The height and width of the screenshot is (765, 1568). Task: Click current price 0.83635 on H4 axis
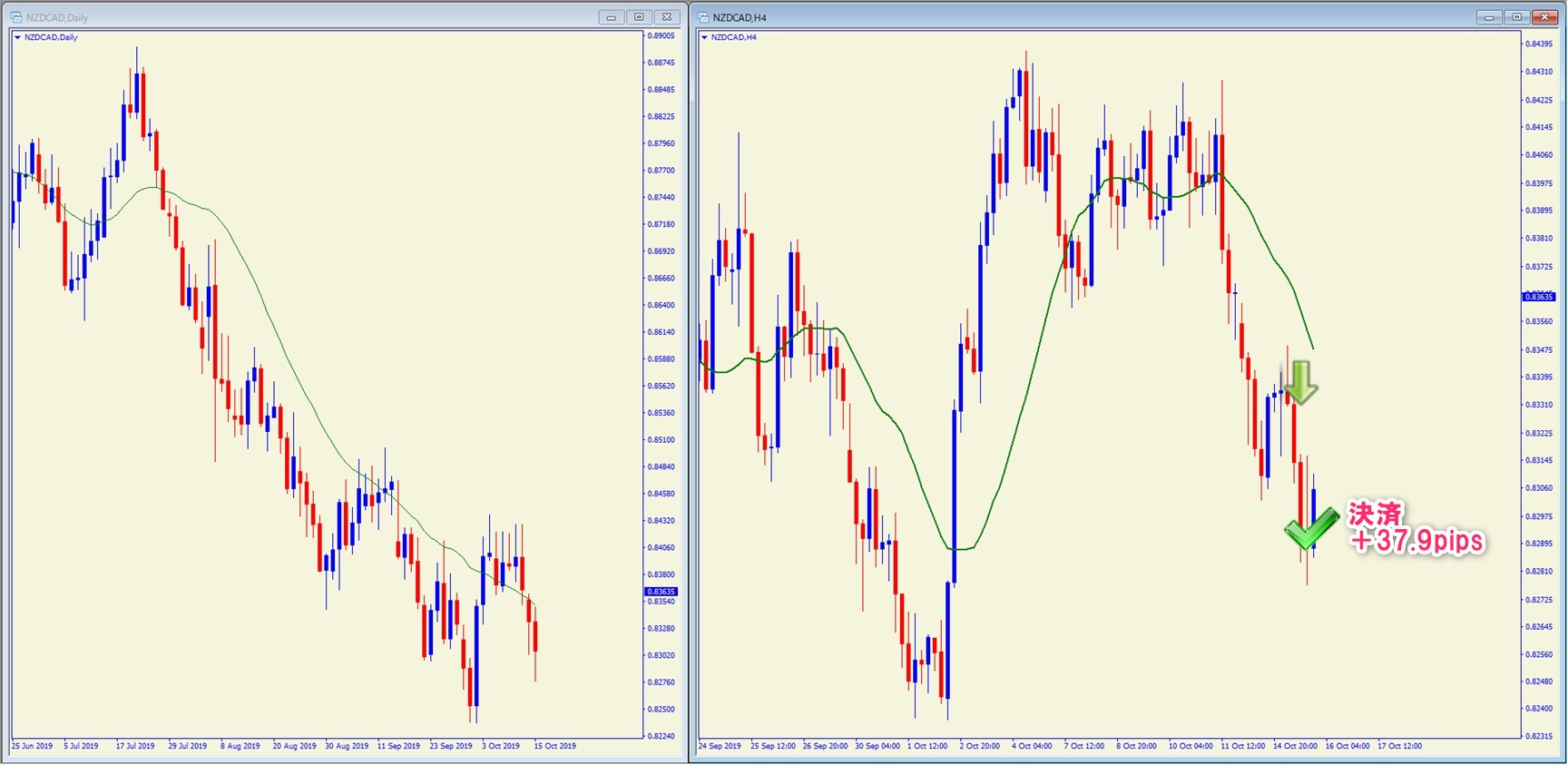pyautogui.click(x=1539, y=297)
